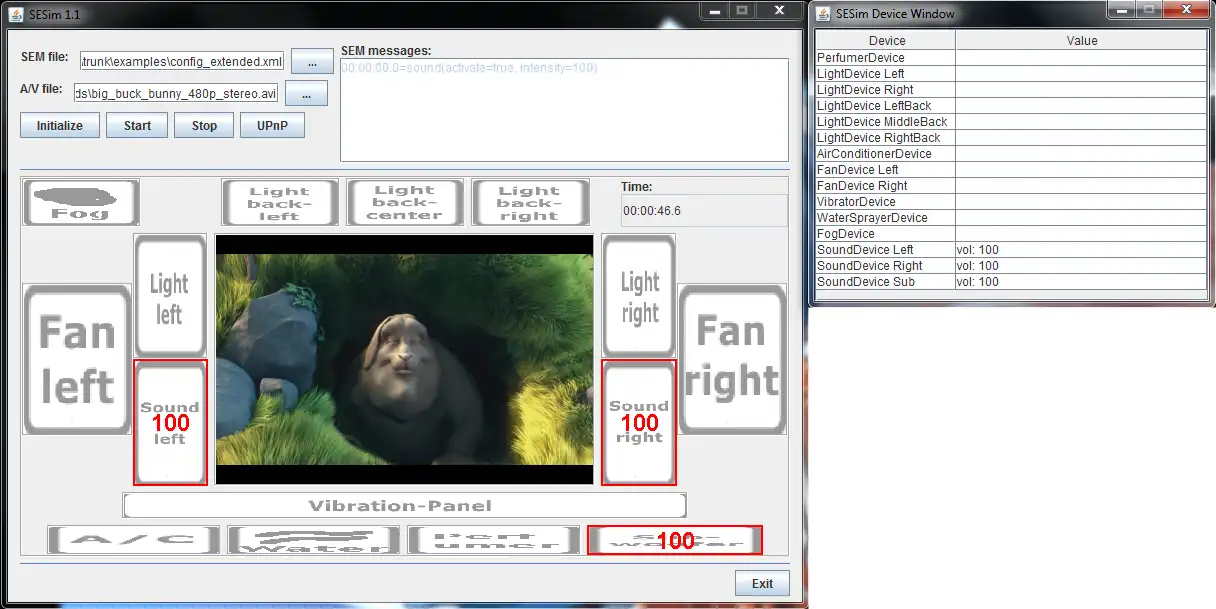Click the Stop button
The height and width of the screenshot is (609, 1216).
[x=204, y=125]
